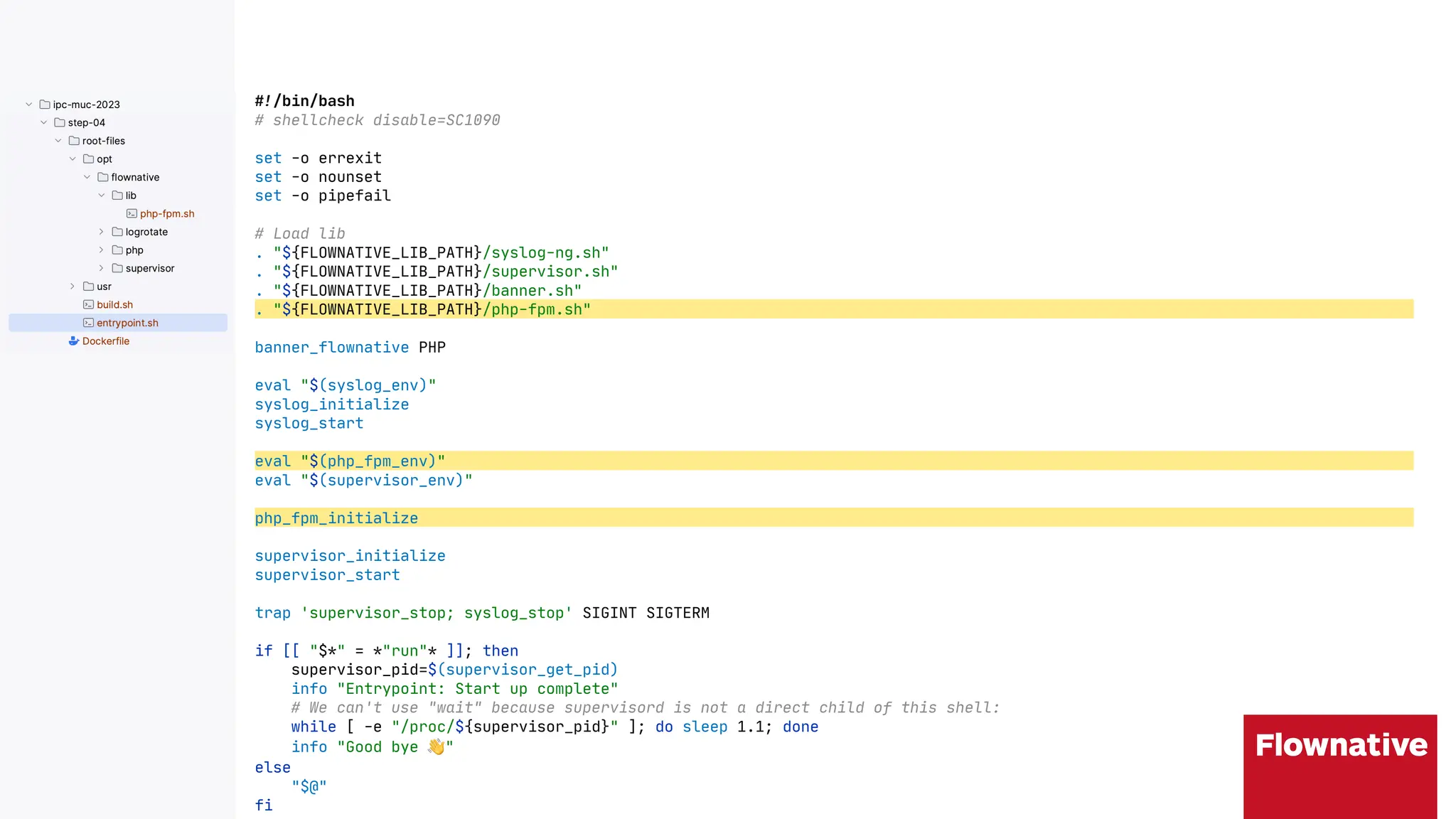This screenshot has height=819, width=1456.
Task: Click the ipc-muc-2023 root folder icon
Action: pyautogui.click(x=45, y=105)
